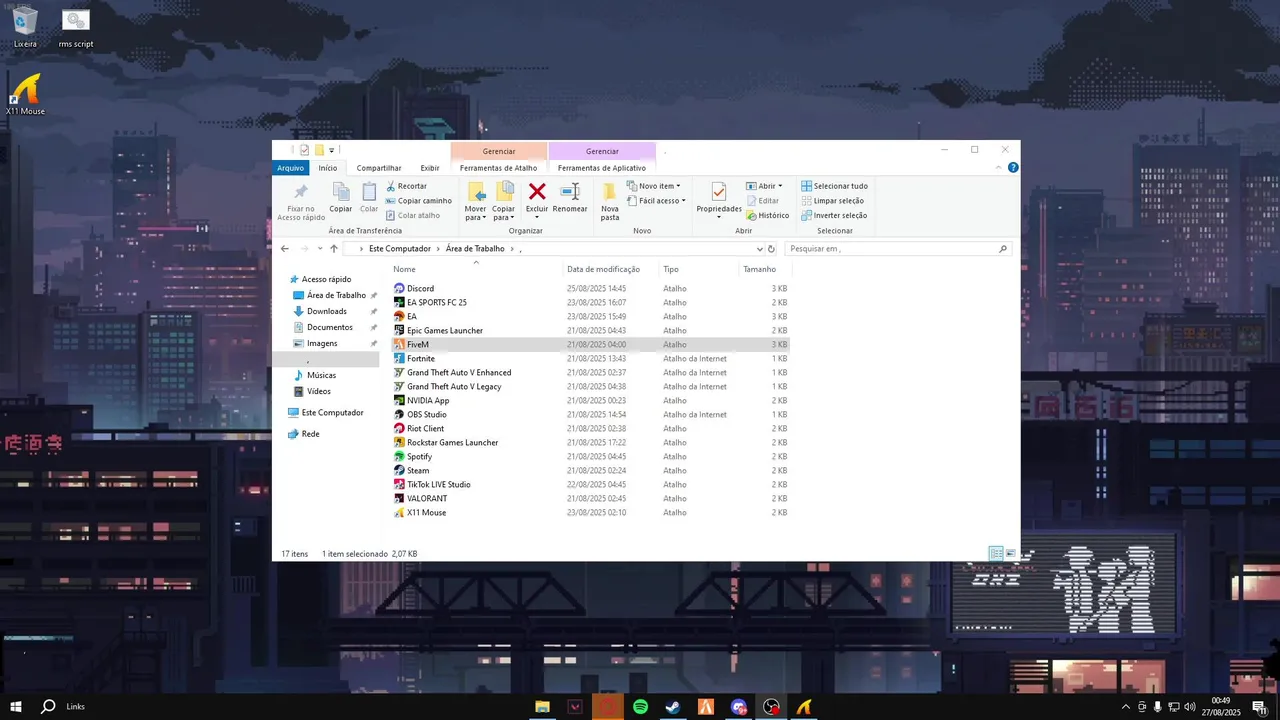Switch to large thumbnails view toggle
The width and height of the screenshot is (1280, 720).
(1011, 553)
